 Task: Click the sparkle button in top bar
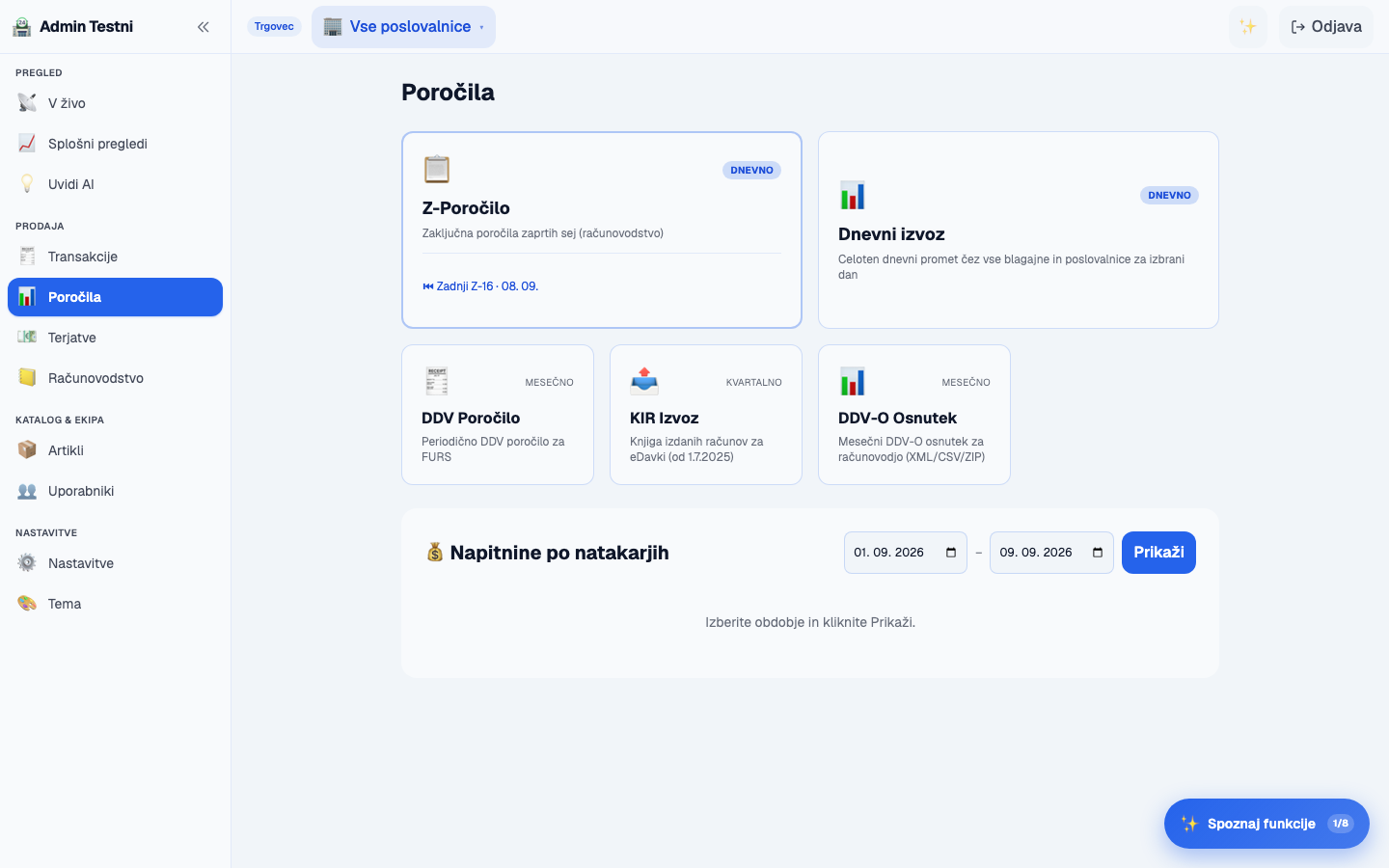pyautogui.click(x=1248, y=27)
